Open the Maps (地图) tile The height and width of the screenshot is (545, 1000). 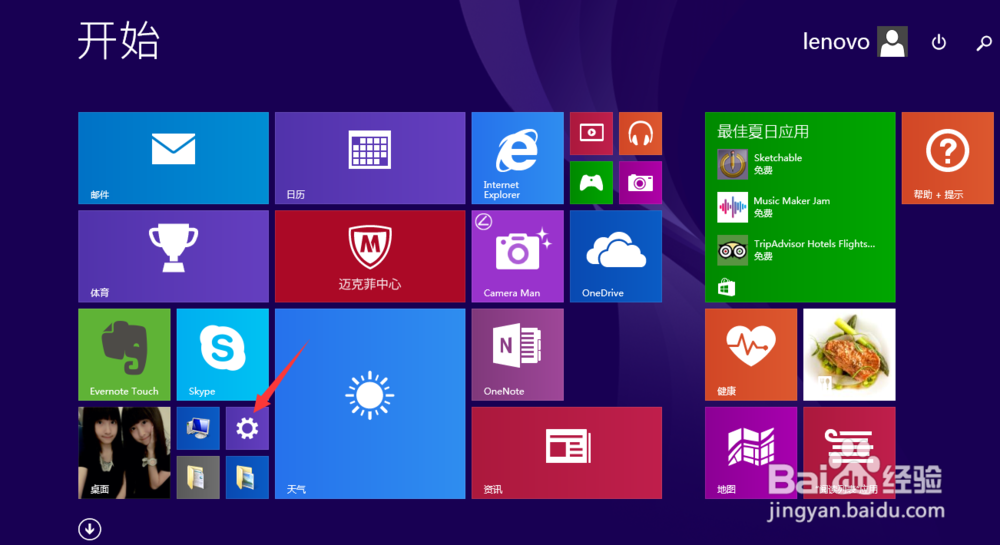751,453
